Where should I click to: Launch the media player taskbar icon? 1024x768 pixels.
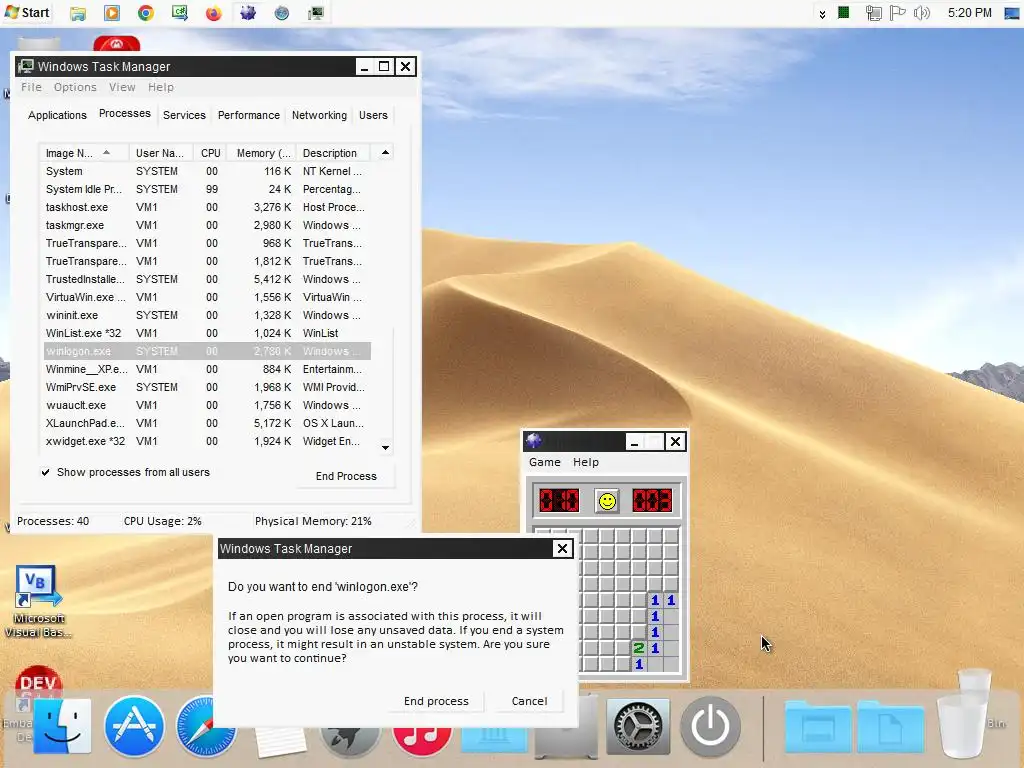pos(112,13)
